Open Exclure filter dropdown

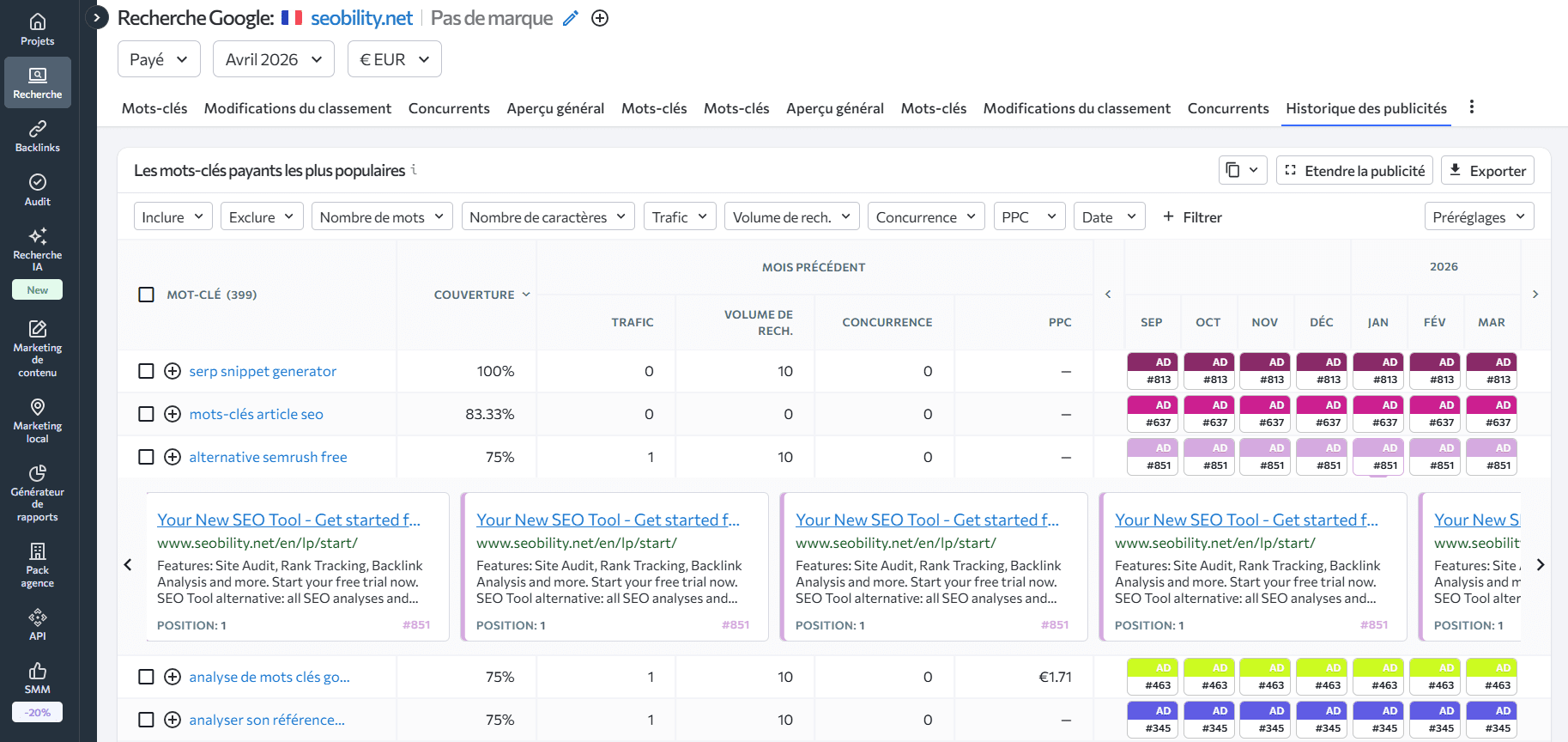[262, 217]
